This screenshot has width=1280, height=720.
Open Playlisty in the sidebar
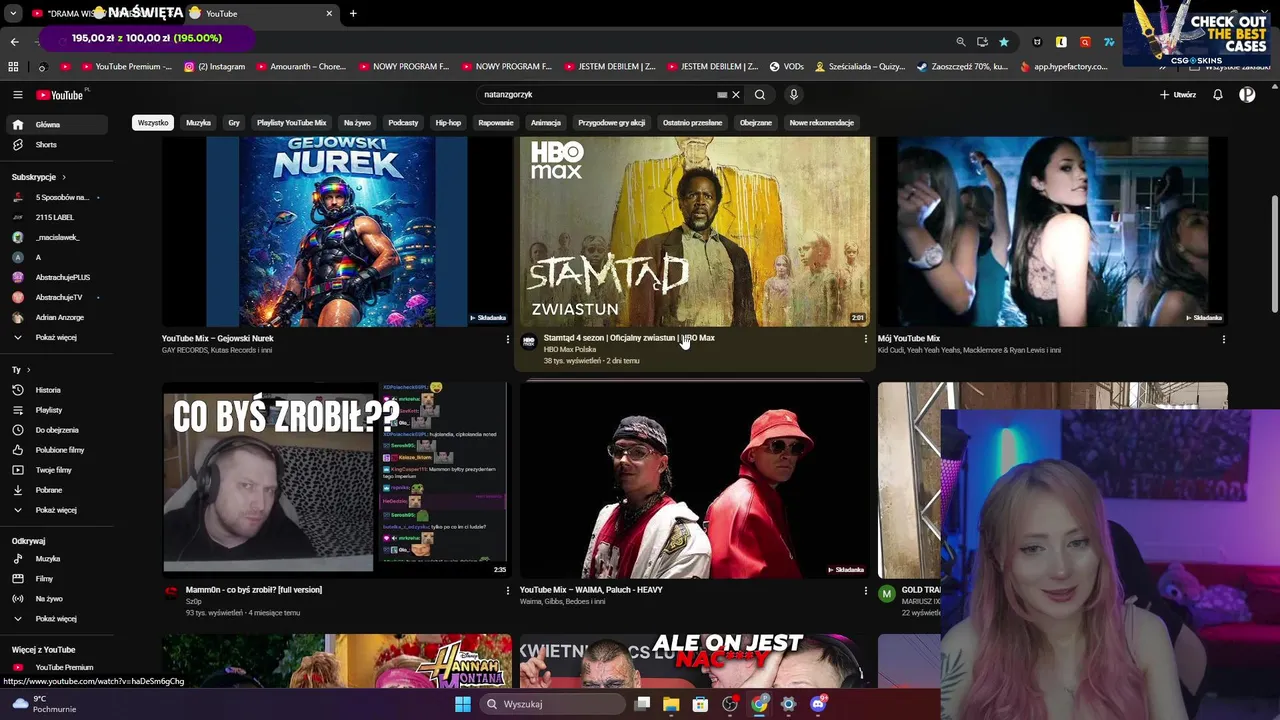click(48, 410)
